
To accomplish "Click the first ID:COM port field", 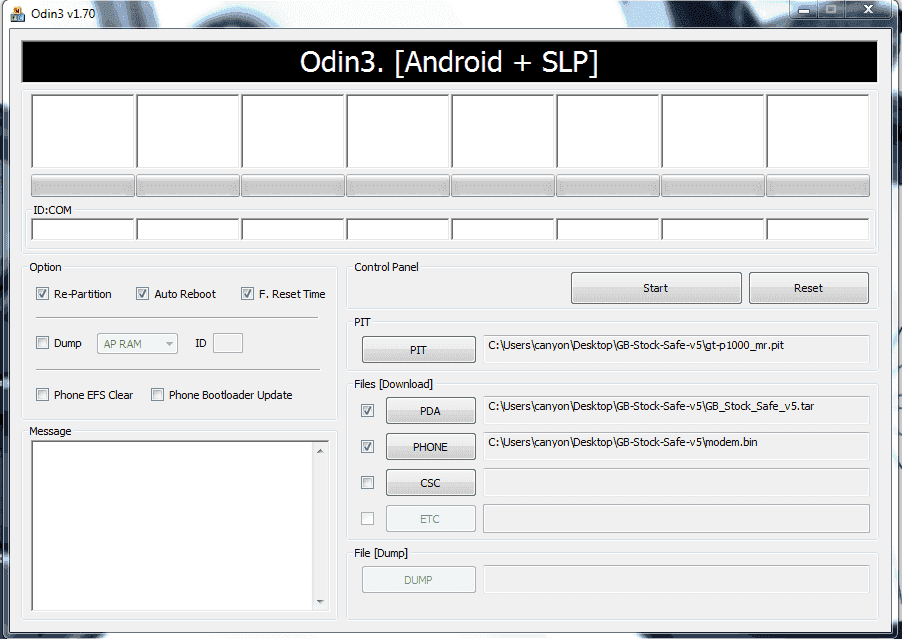I will 83,229.
